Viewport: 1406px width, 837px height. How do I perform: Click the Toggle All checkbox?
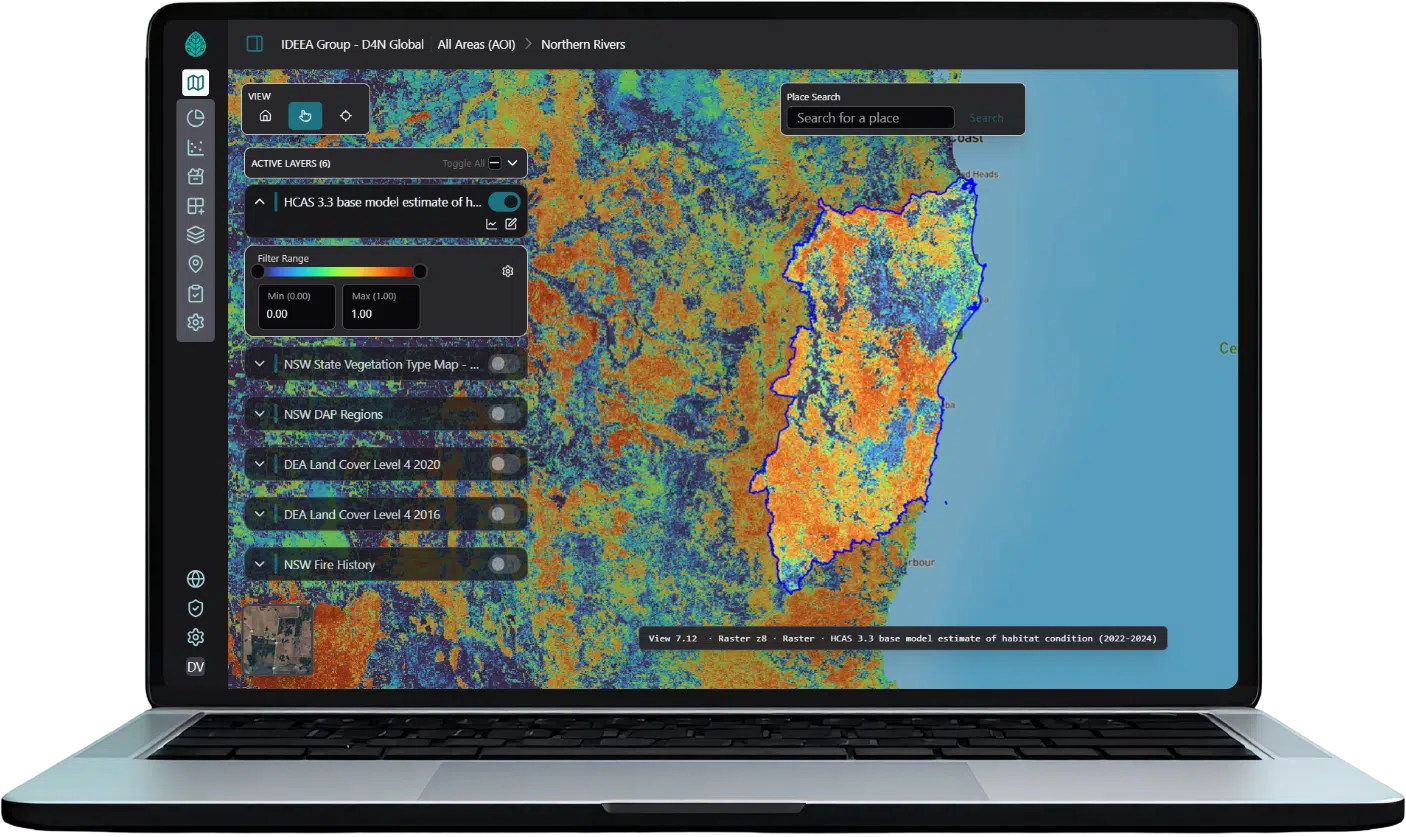tap(495, 163)
